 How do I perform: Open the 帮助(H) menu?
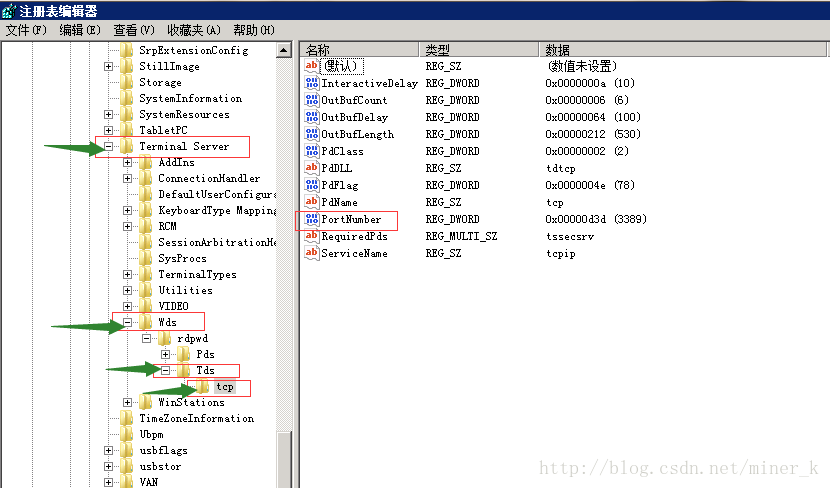[x=254, y=30]
